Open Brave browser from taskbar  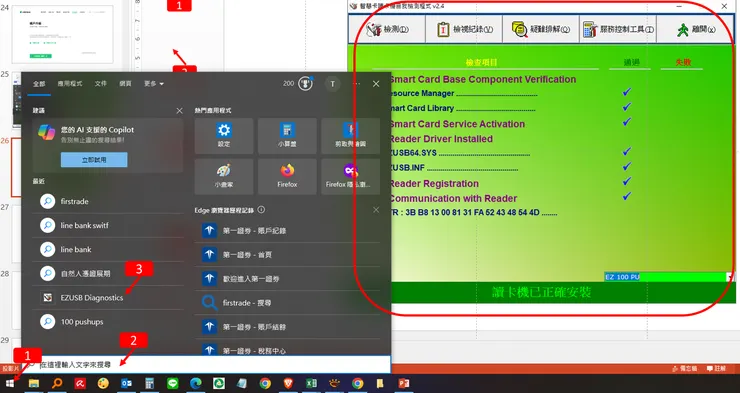288,384
